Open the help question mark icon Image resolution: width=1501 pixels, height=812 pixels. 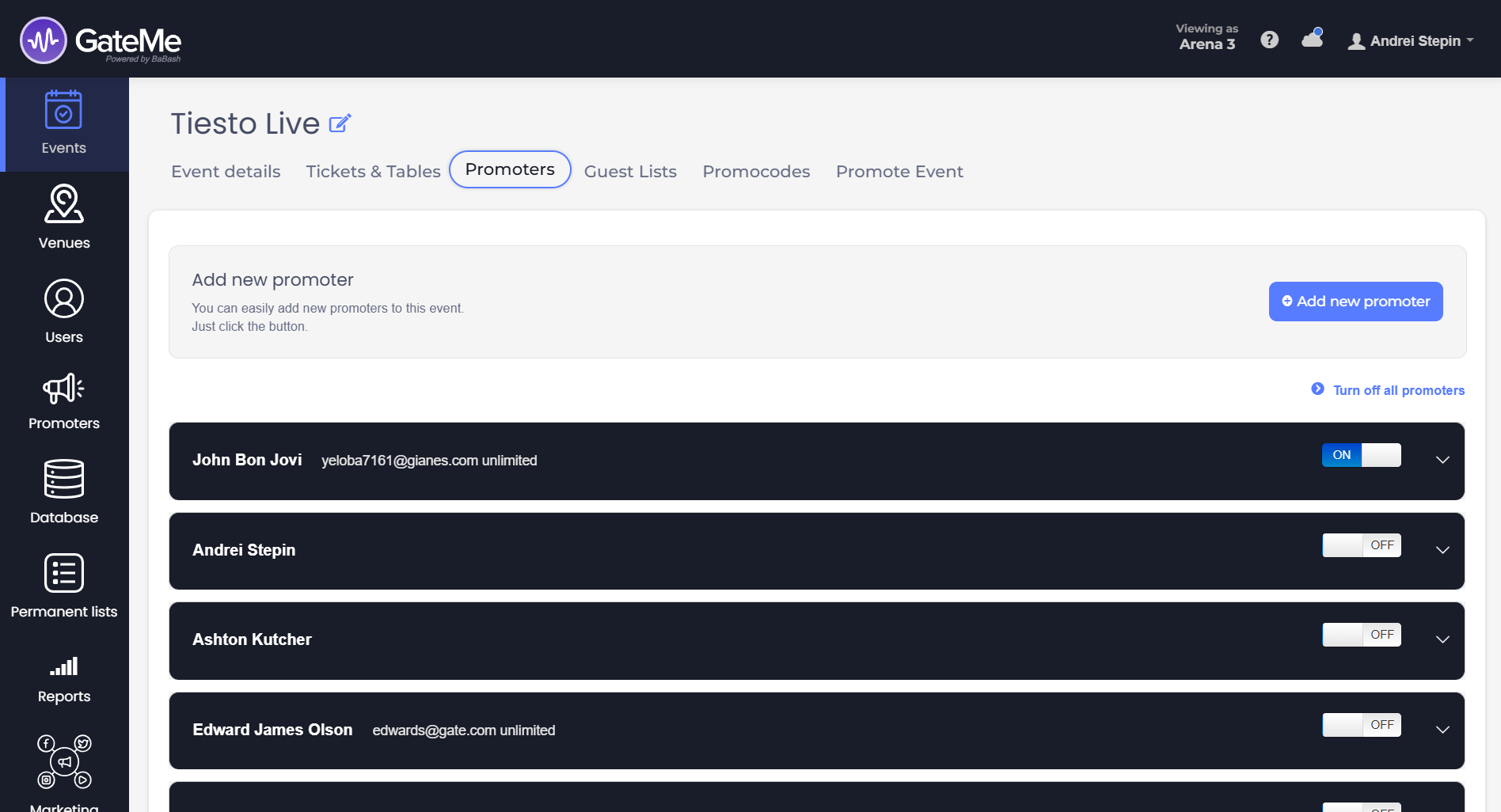[1269, 40]
